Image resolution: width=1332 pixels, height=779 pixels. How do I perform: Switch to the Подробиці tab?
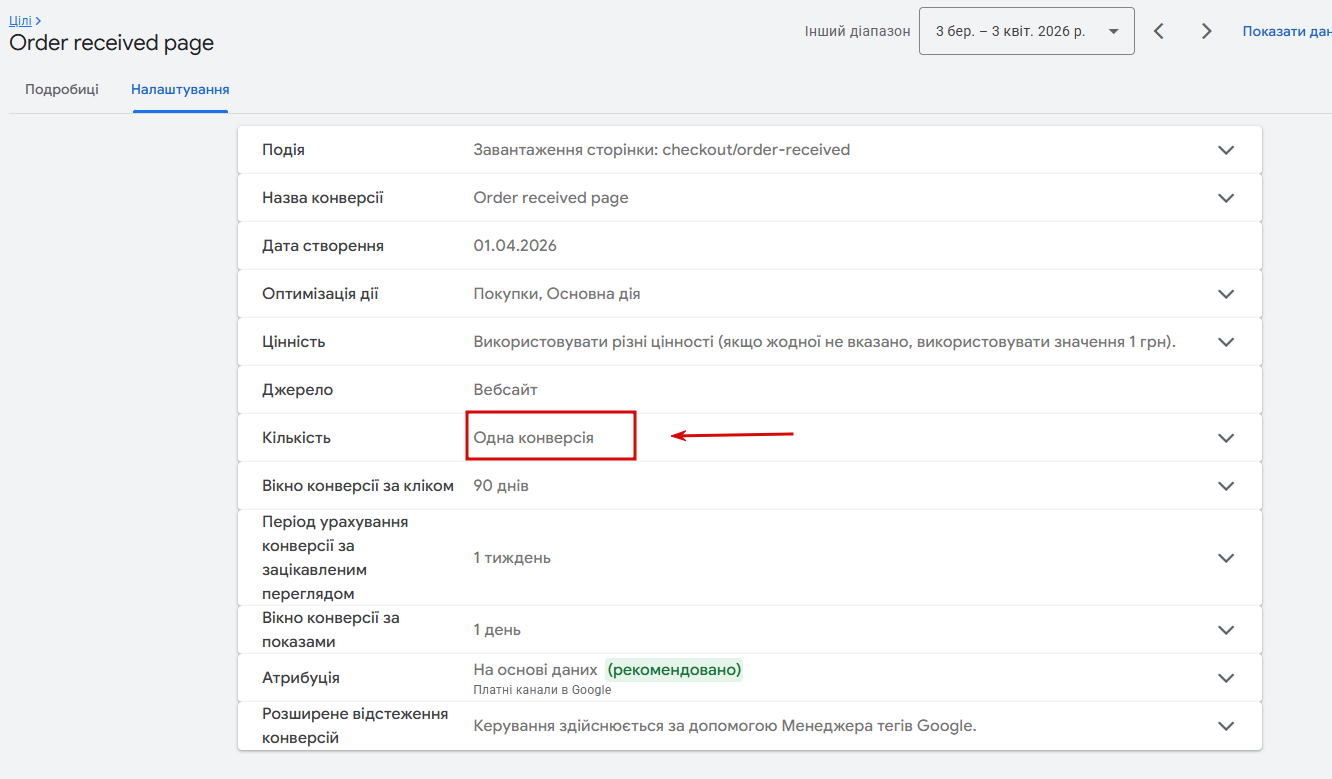pos(62,89)
